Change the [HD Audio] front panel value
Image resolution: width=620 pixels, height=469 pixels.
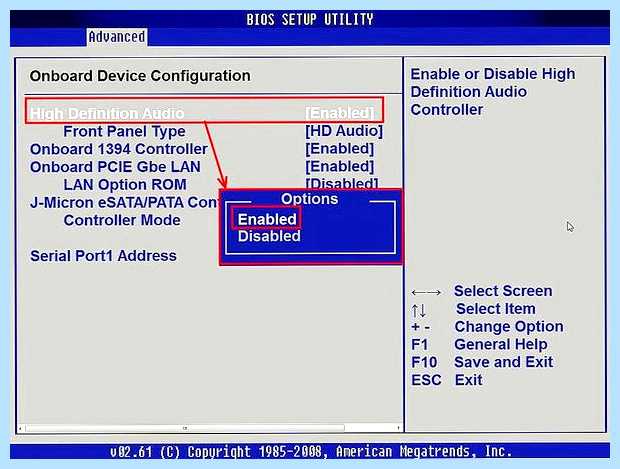point(344,131)
